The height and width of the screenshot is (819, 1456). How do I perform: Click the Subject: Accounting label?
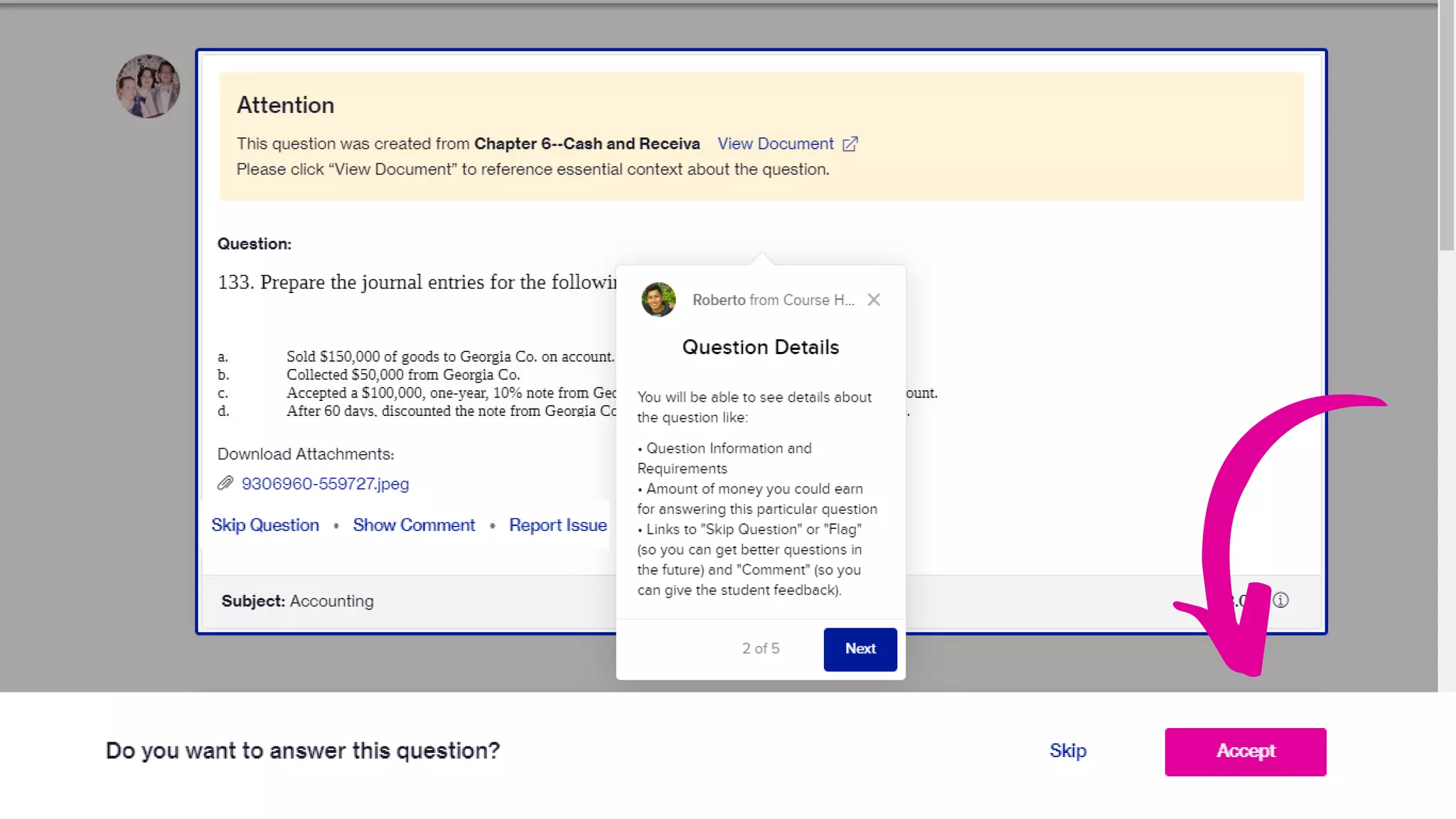click(x=297, y=601)
